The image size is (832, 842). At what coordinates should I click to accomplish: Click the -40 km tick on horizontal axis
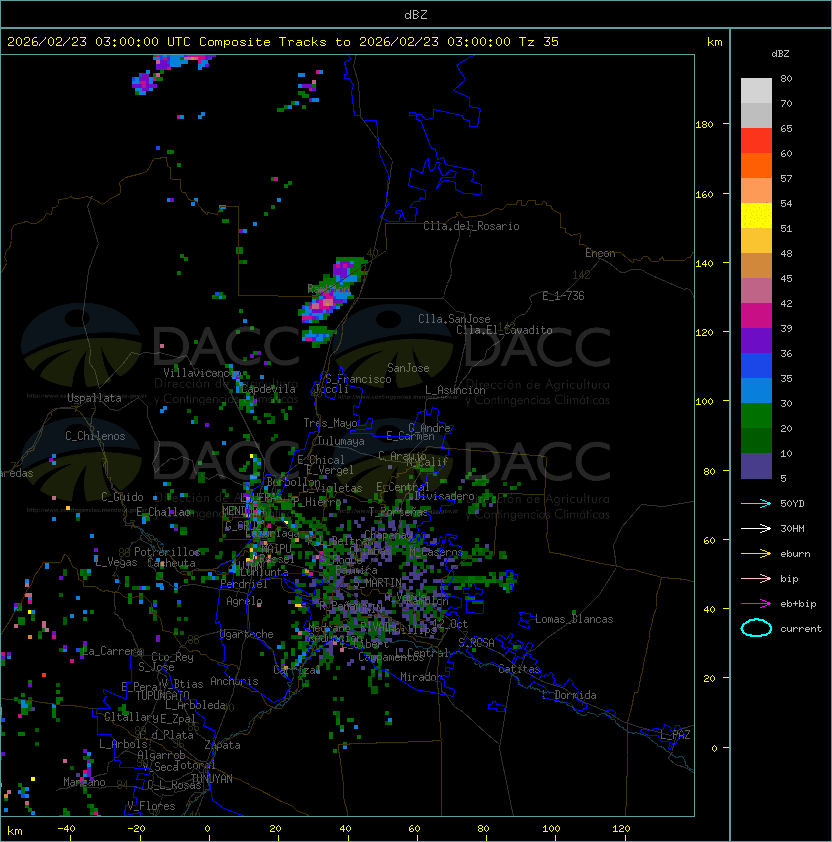click(66, 829)
